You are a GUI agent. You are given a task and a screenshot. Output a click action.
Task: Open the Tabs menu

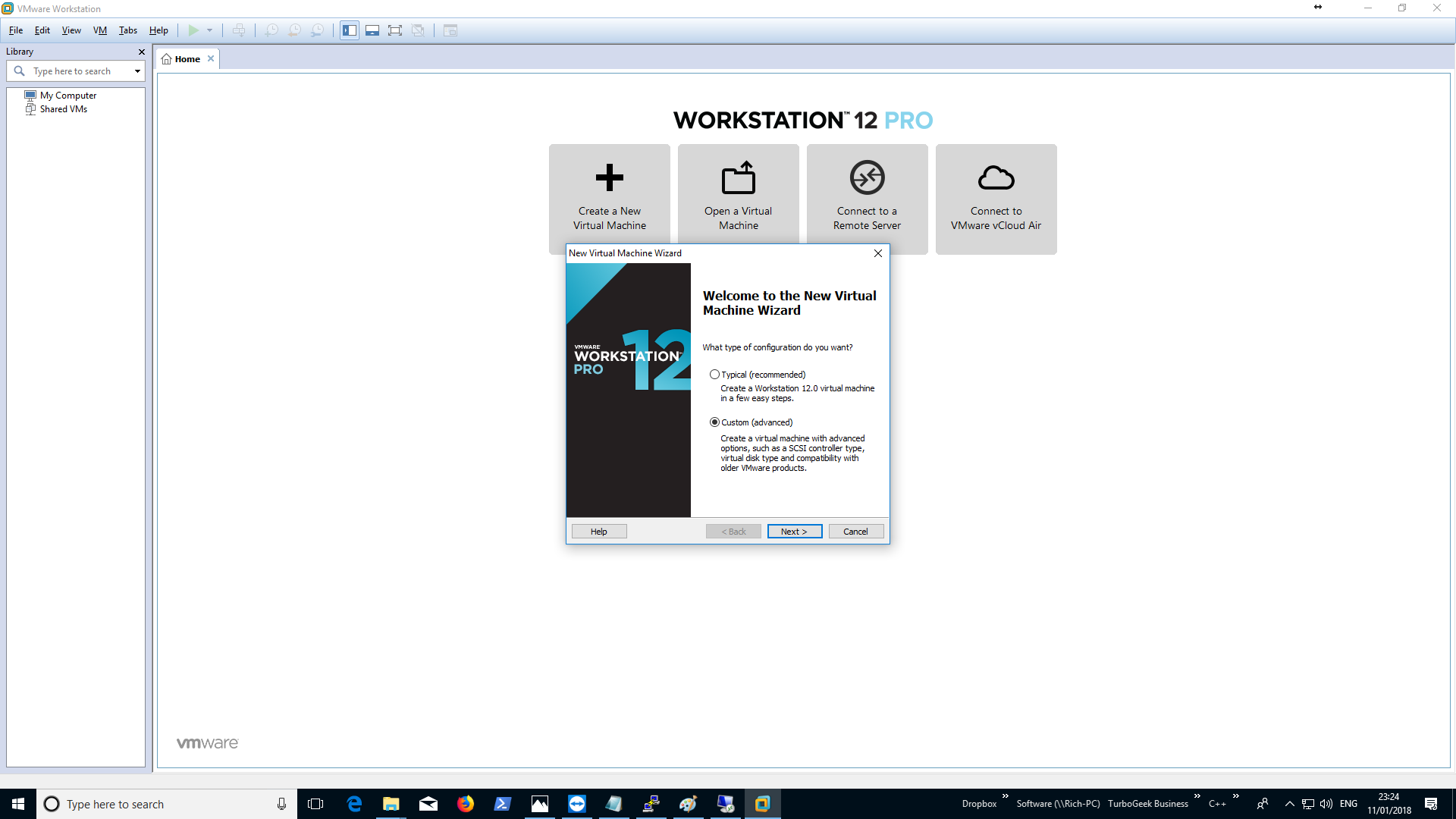point(128,30)
